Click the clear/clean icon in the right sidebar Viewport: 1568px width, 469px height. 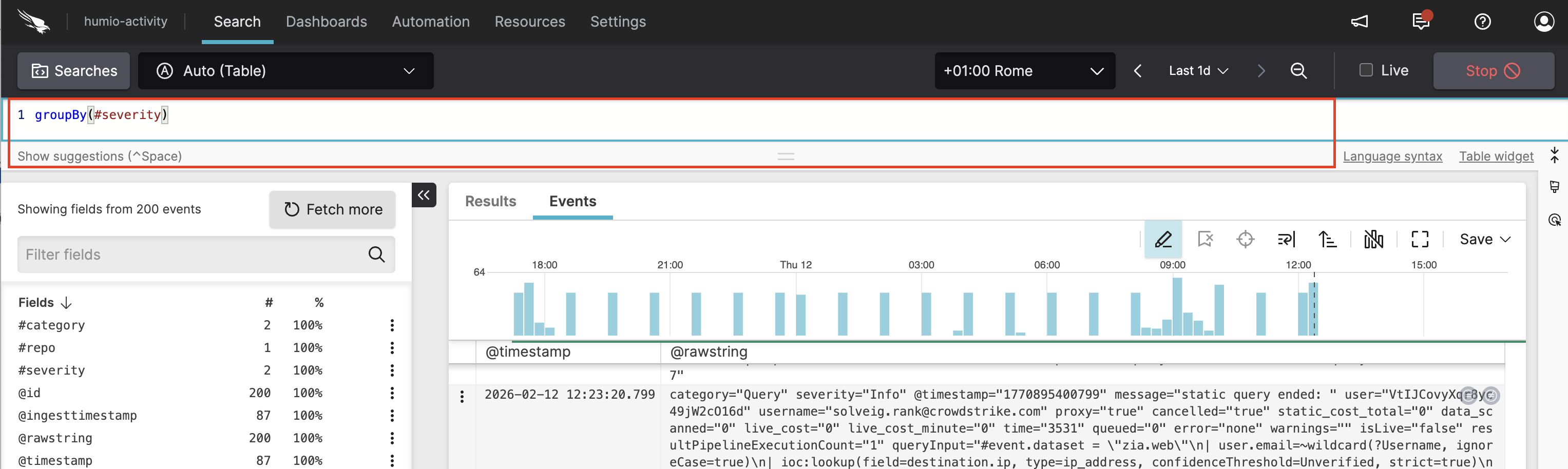coord(1555,186)
